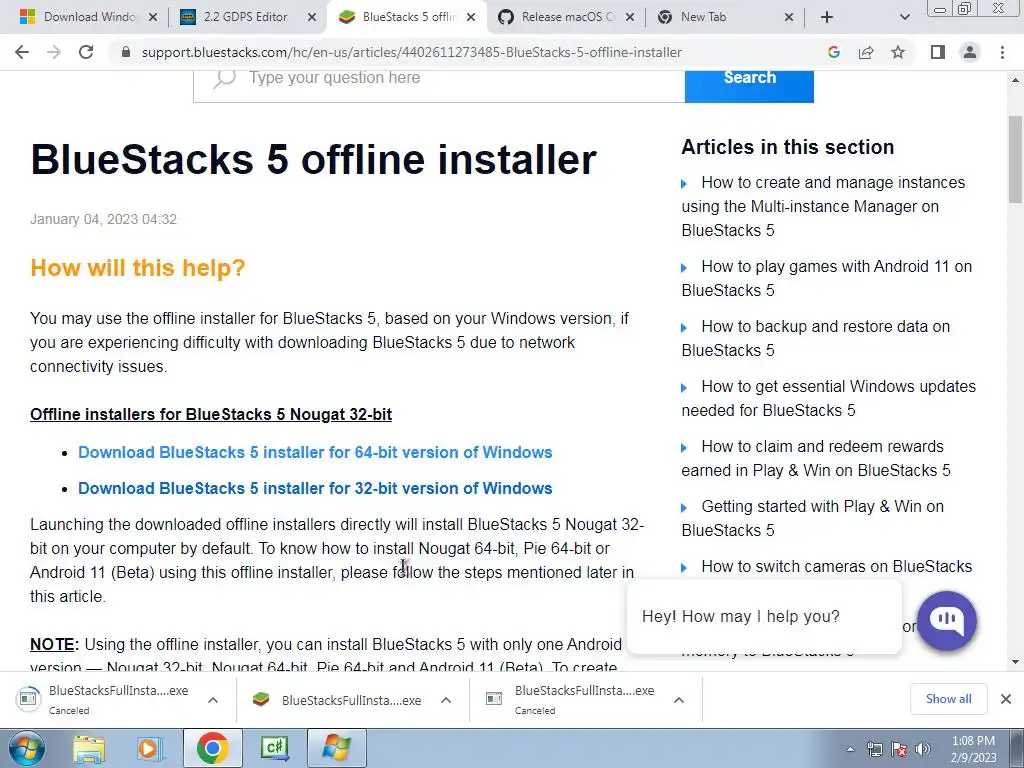Viewport: 1024px width, 768px height.
Task: Open the Windows flag taskbar app
Action: 336,748
